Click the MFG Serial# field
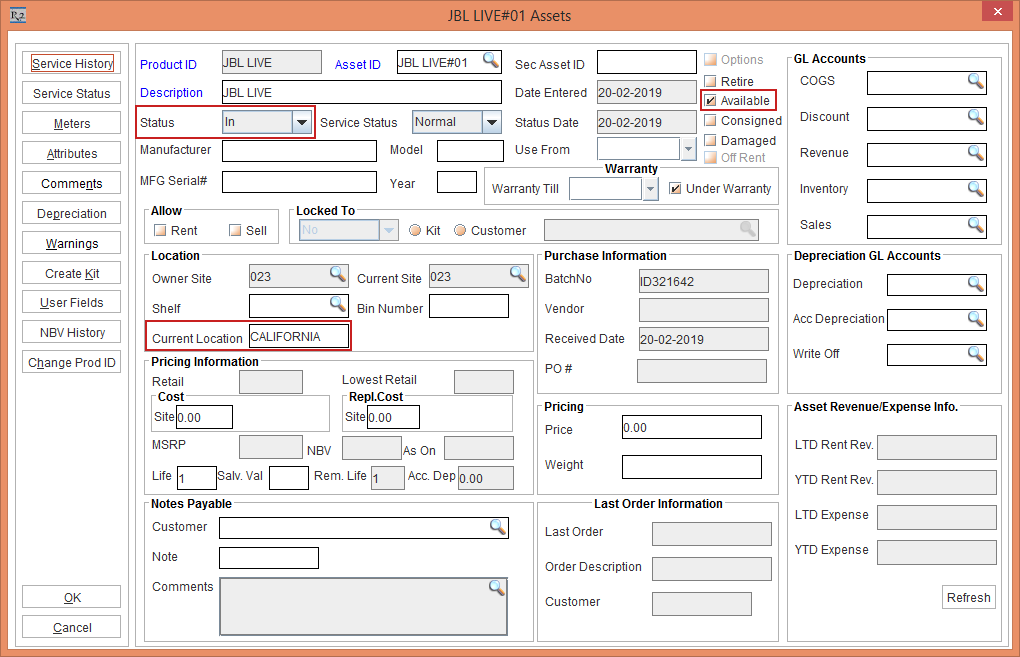Screen dimensions: 1020x657 point(299,182)
